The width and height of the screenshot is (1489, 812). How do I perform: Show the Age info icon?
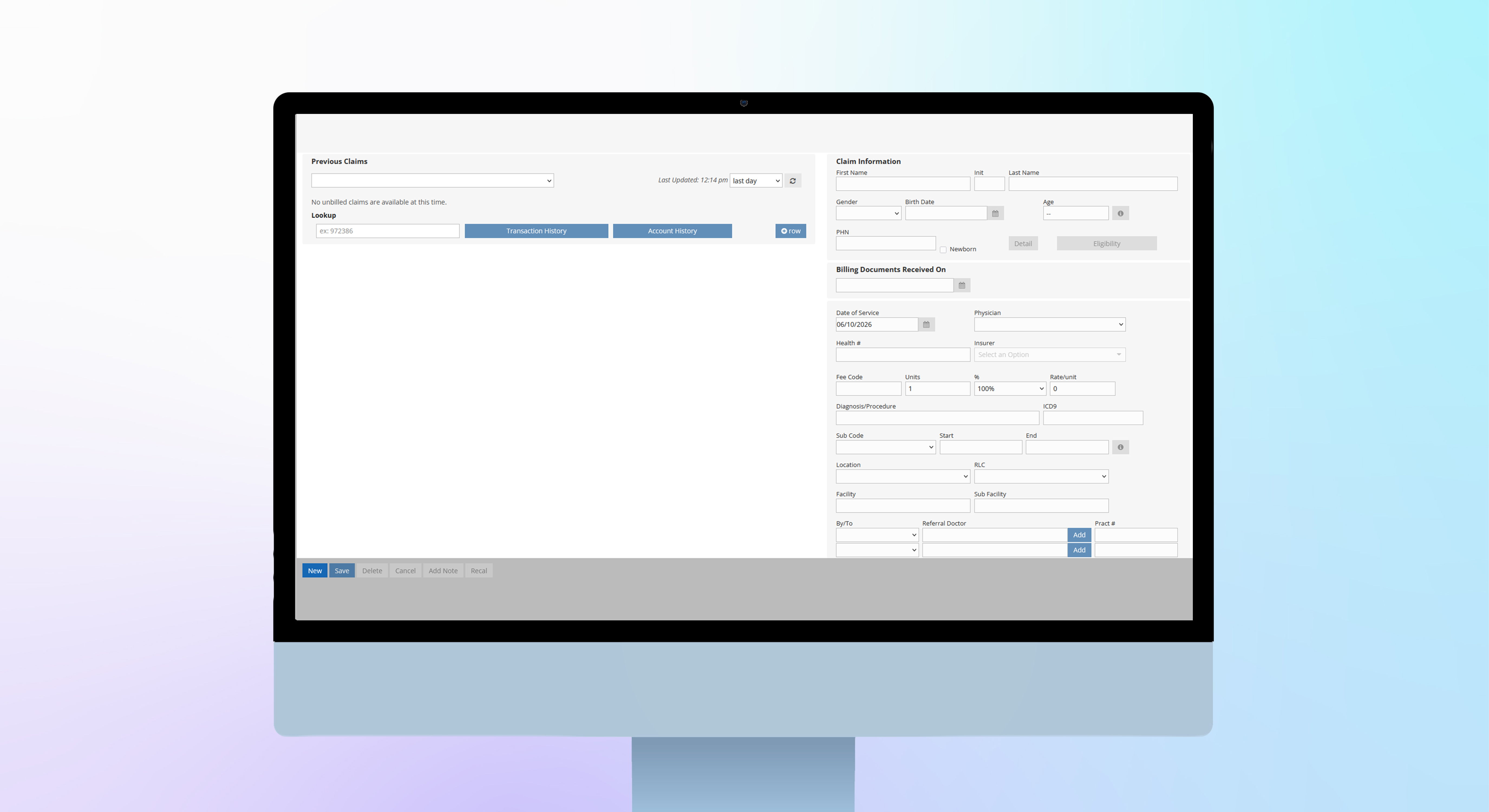[1120, 213]
